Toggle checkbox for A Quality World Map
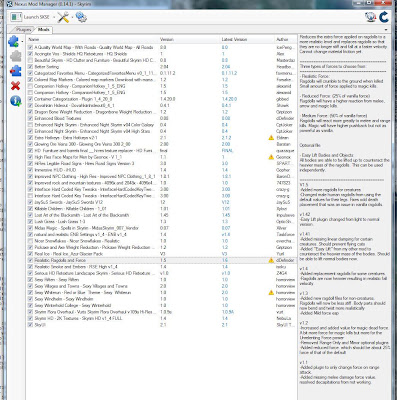Viewport: 397px width, 400px height. [x=31, y=47]
